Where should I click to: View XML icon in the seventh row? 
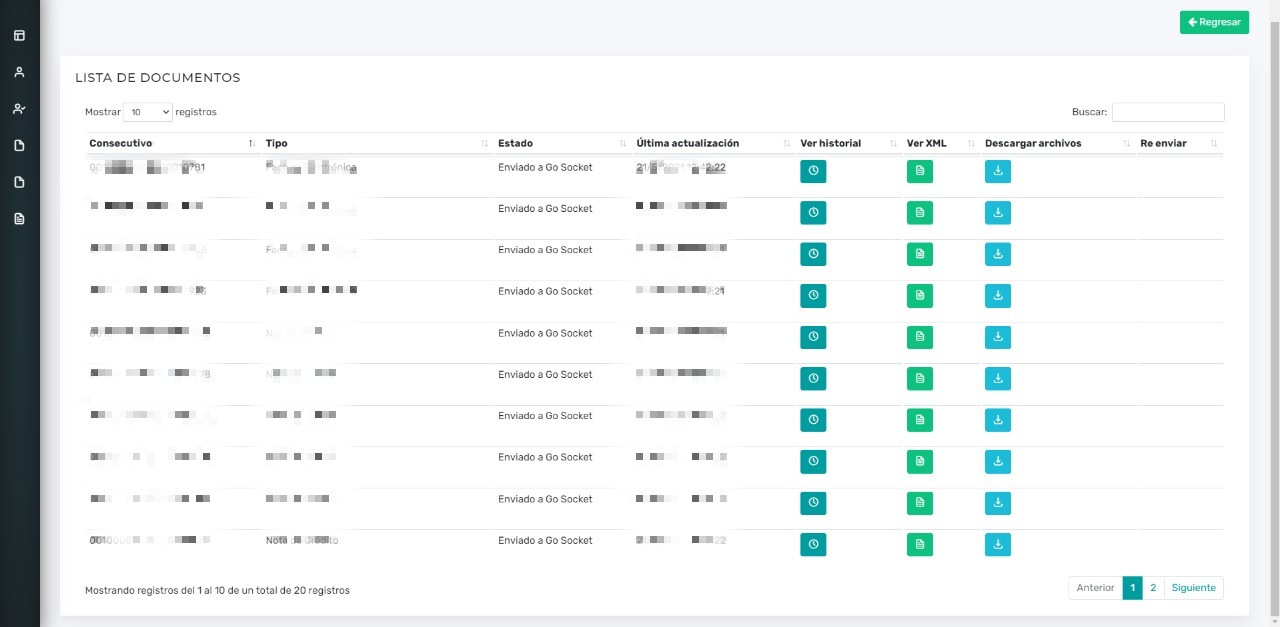(920, 420)
